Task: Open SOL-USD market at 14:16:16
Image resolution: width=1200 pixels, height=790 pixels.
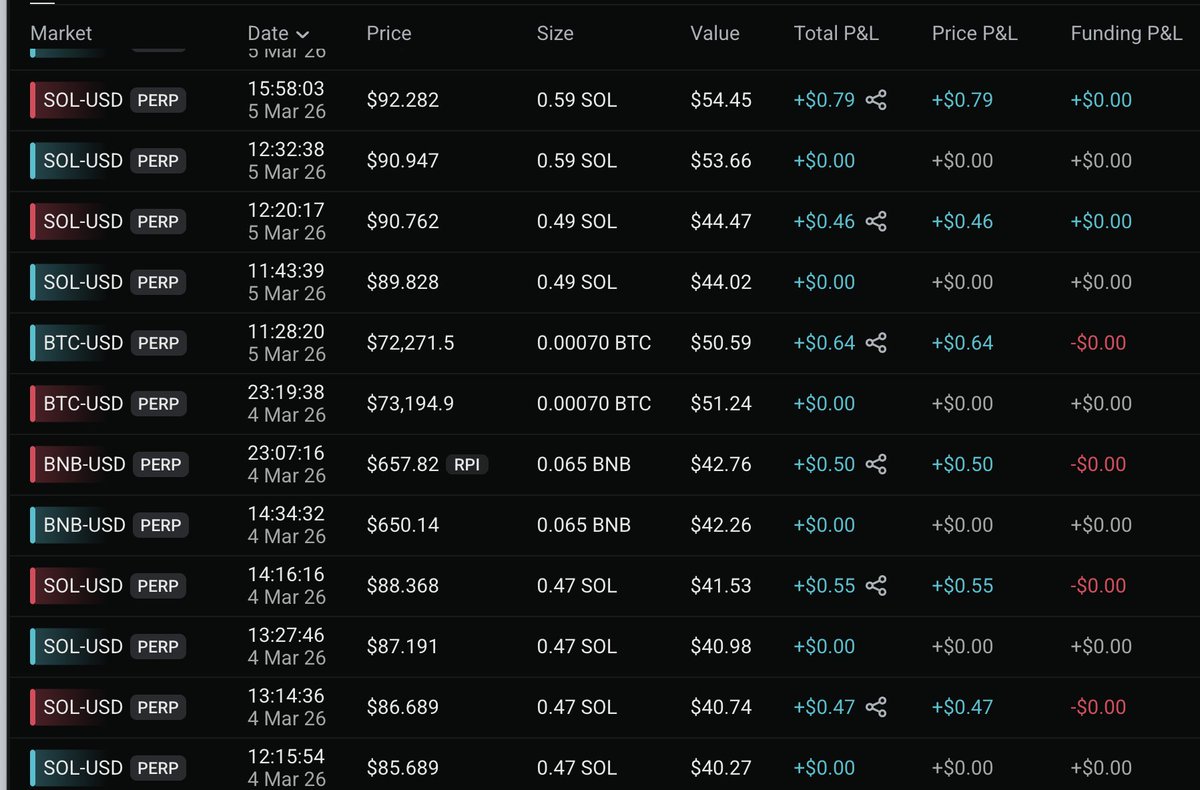Action: [83, 586]
